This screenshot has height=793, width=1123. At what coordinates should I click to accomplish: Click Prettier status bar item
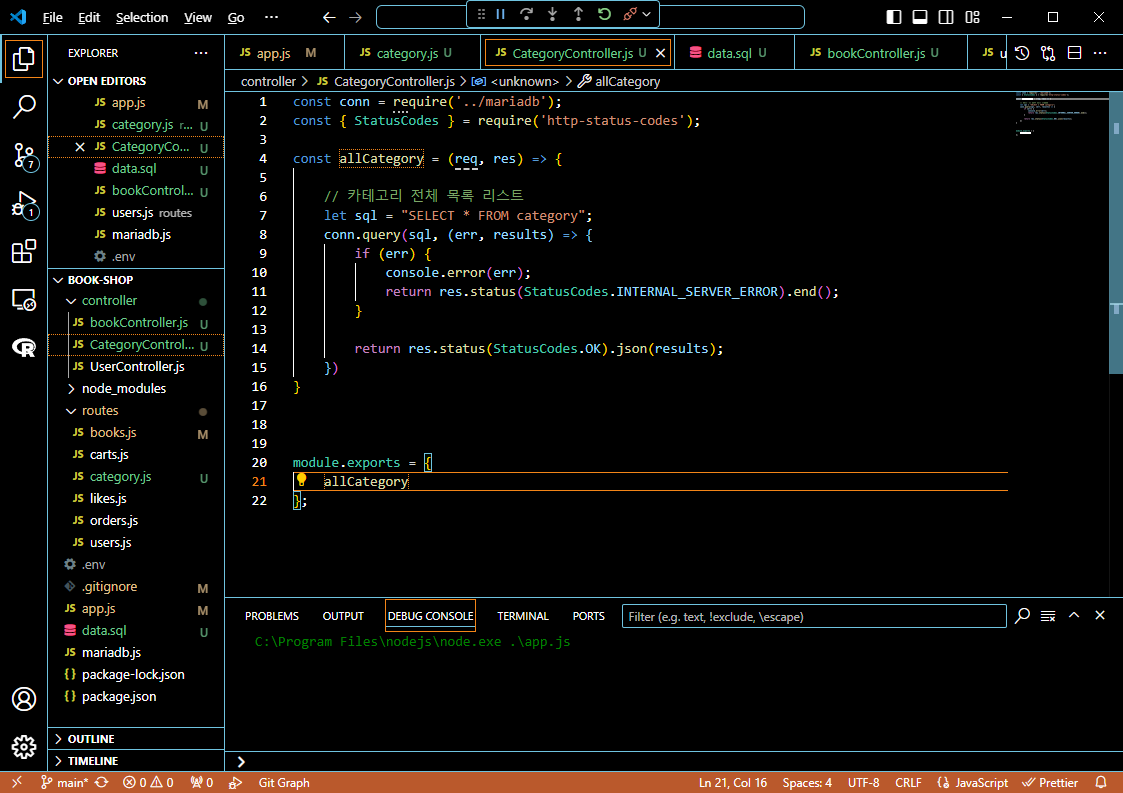(1050, 782)
